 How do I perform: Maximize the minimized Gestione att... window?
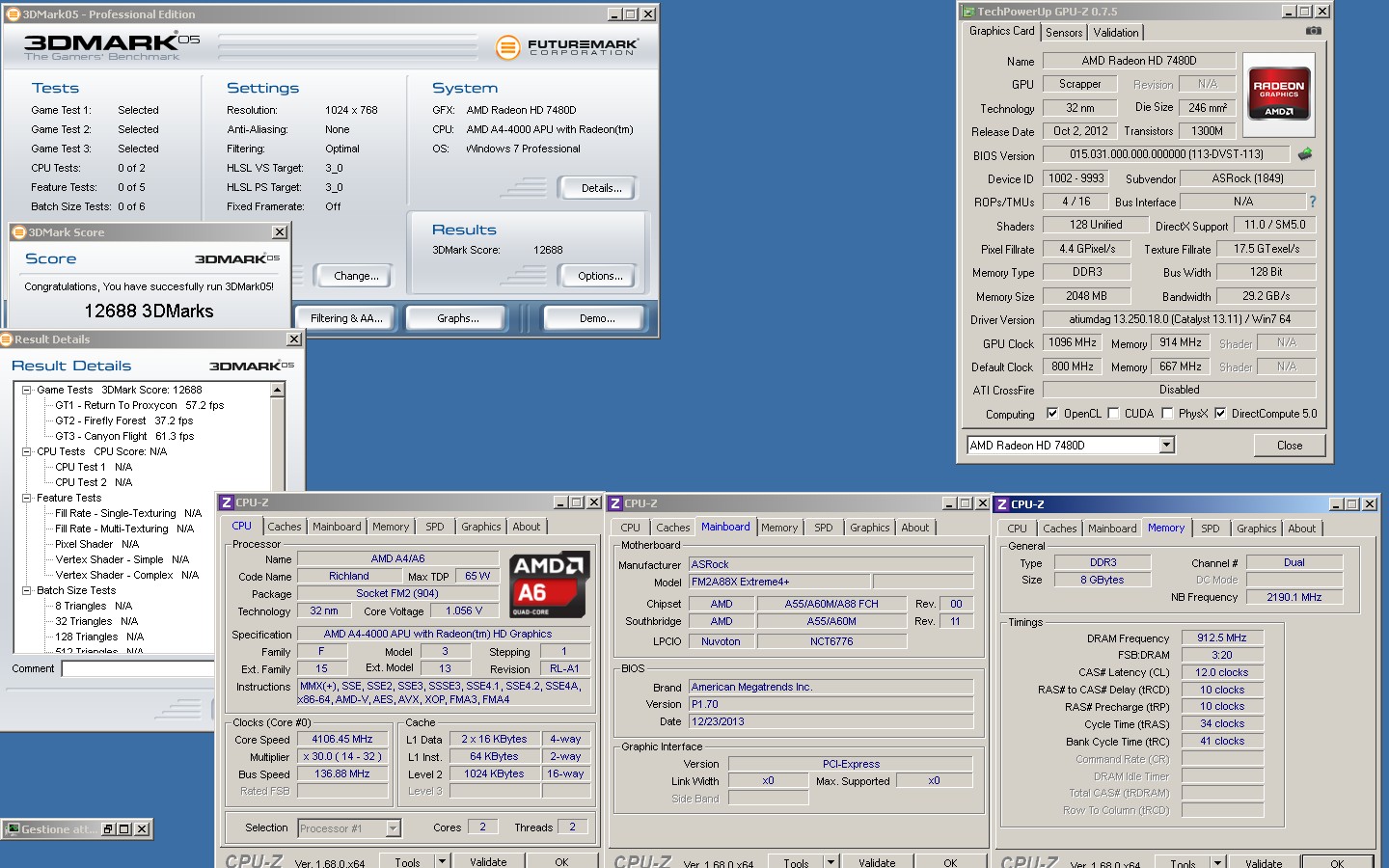[x=124, y=829]
